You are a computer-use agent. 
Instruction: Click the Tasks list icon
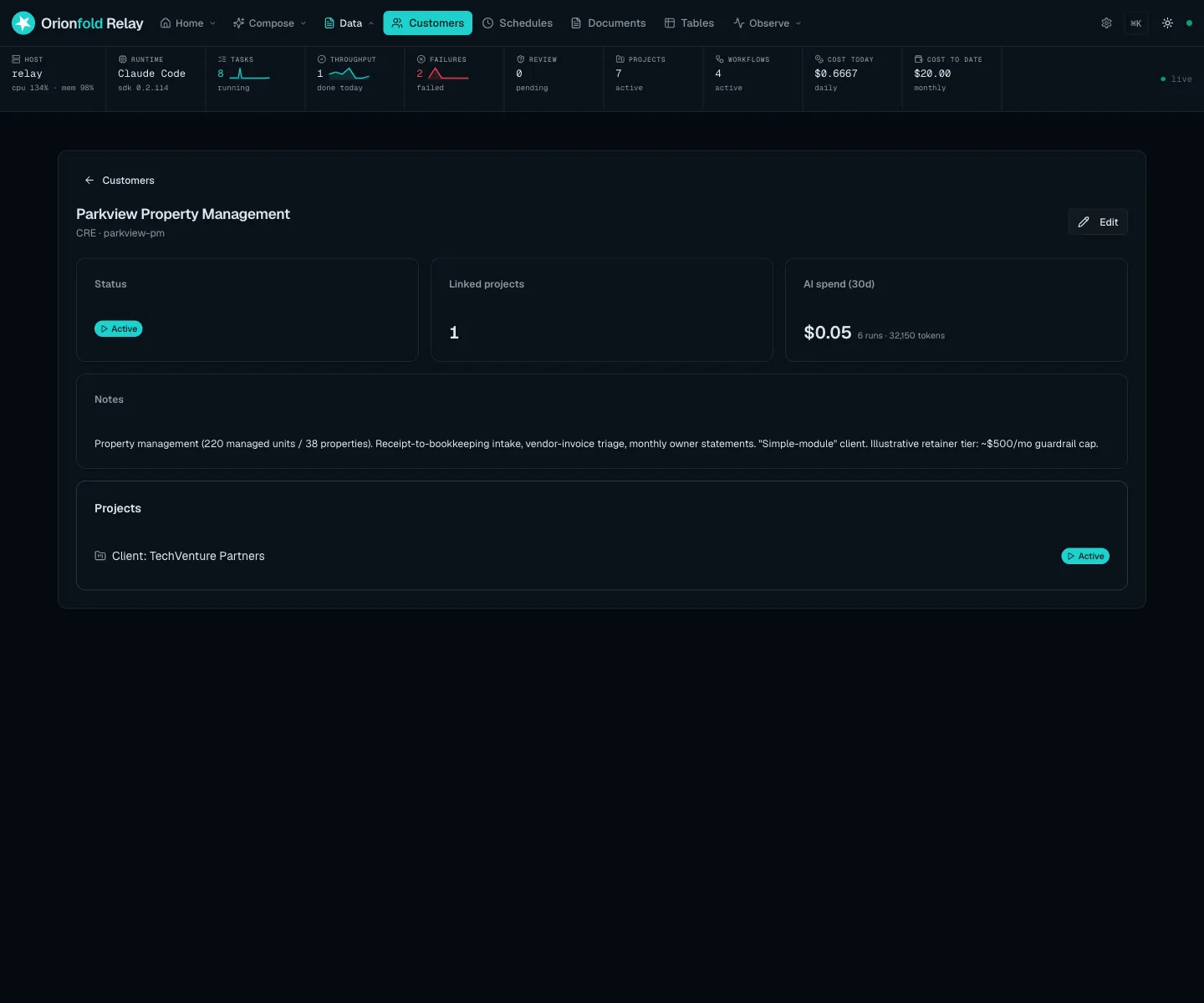point(222,59)
